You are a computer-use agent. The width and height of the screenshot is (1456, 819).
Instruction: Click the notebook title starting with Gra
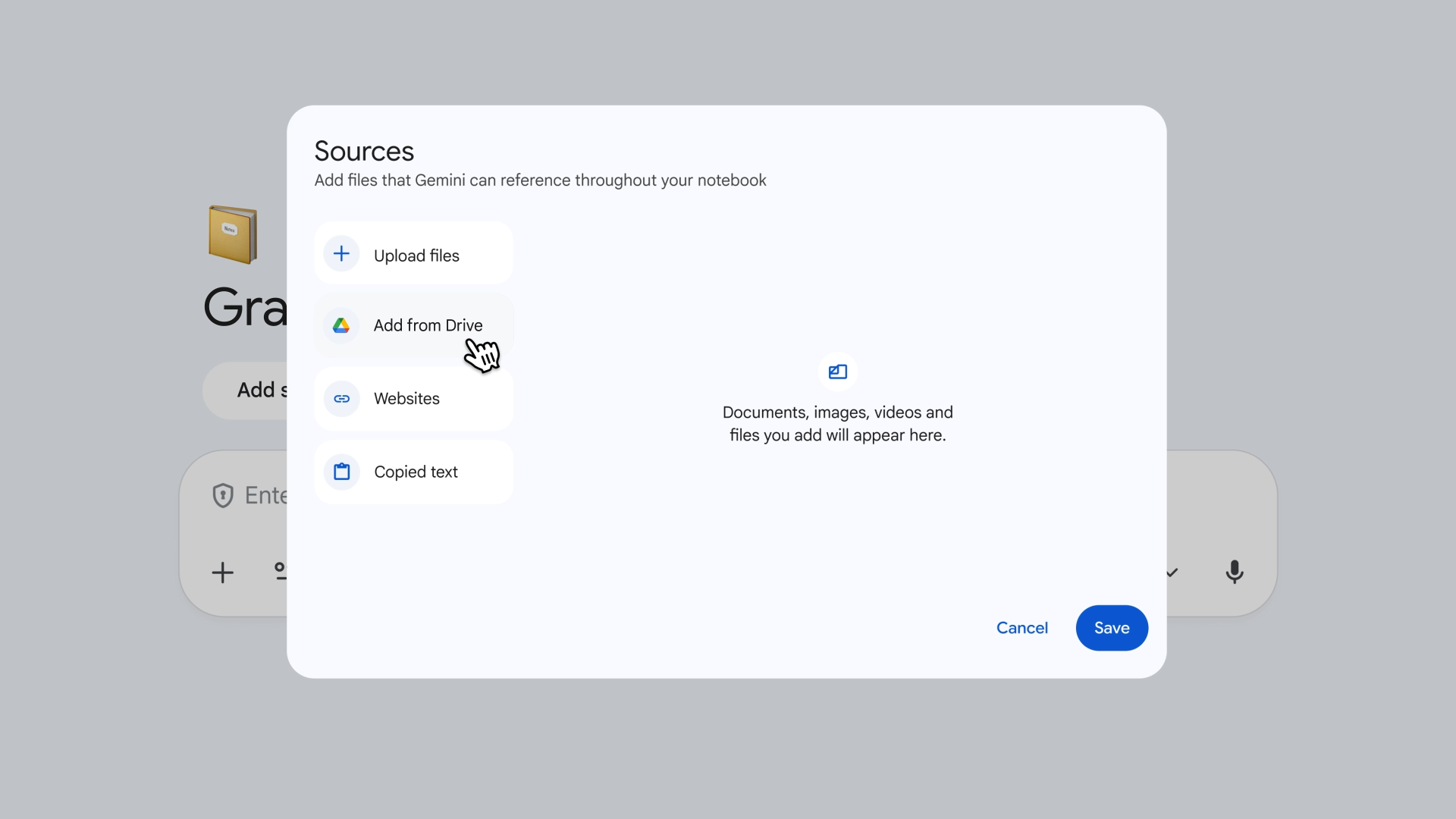[x=245, y=308]
